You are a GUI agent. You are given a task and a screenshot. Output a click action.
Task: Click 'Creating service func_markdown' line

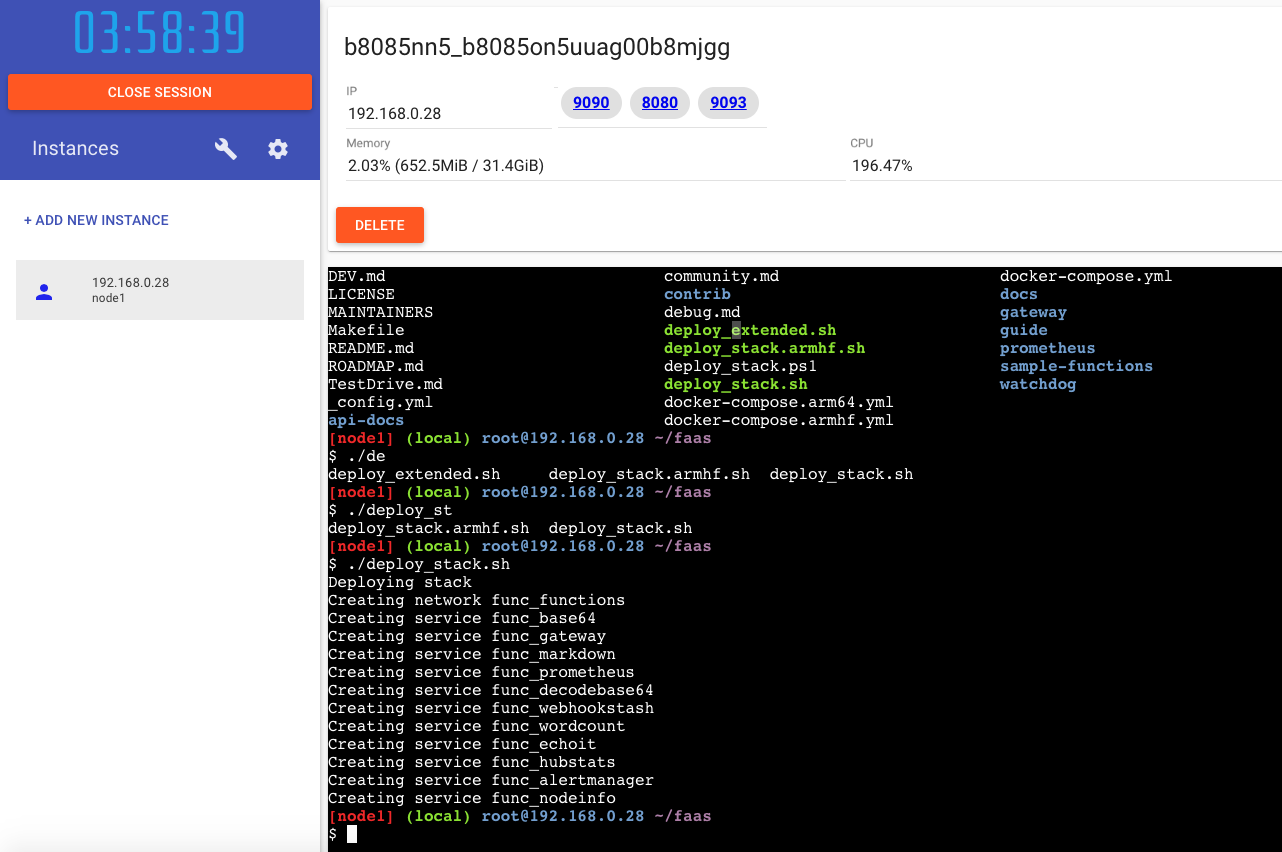click(x=472, y=654)
